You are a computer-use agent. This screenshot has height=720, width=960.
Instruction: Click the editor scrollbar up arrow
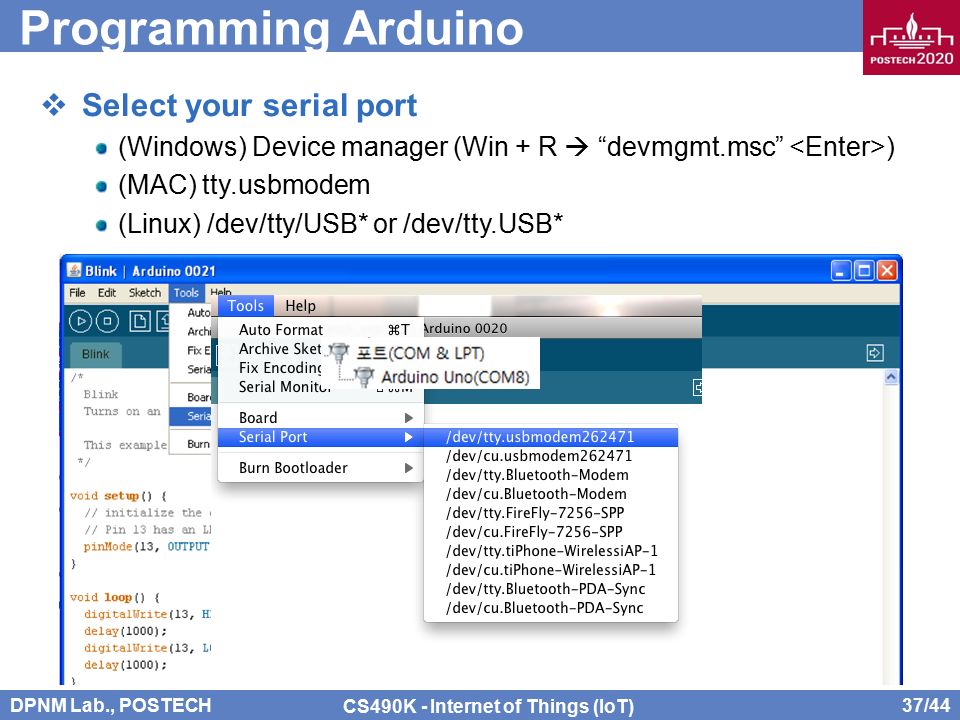(891, 377)
